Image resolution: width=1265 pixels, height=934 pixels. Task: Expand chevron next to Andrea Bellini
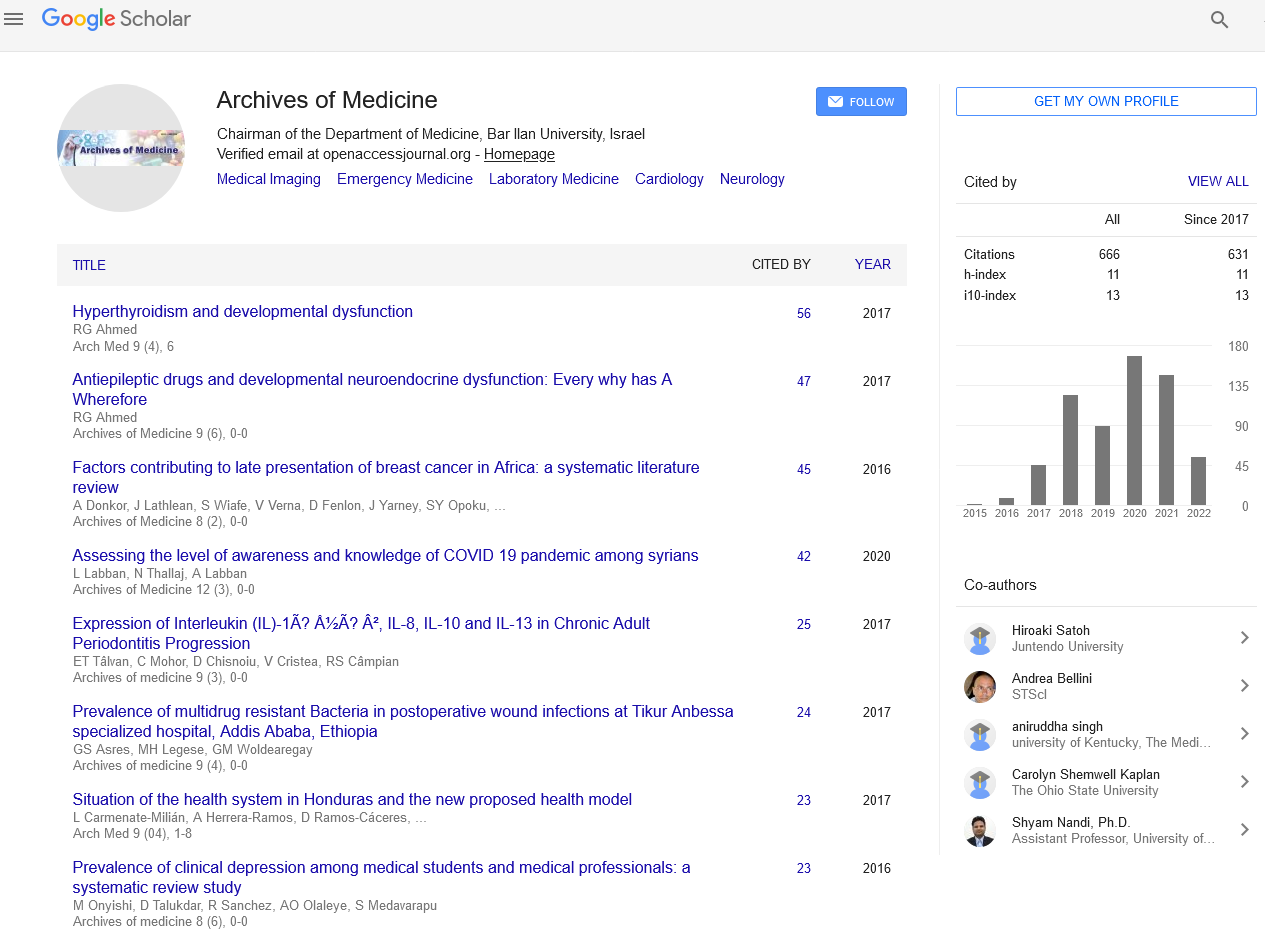[x=1244, y=686]
